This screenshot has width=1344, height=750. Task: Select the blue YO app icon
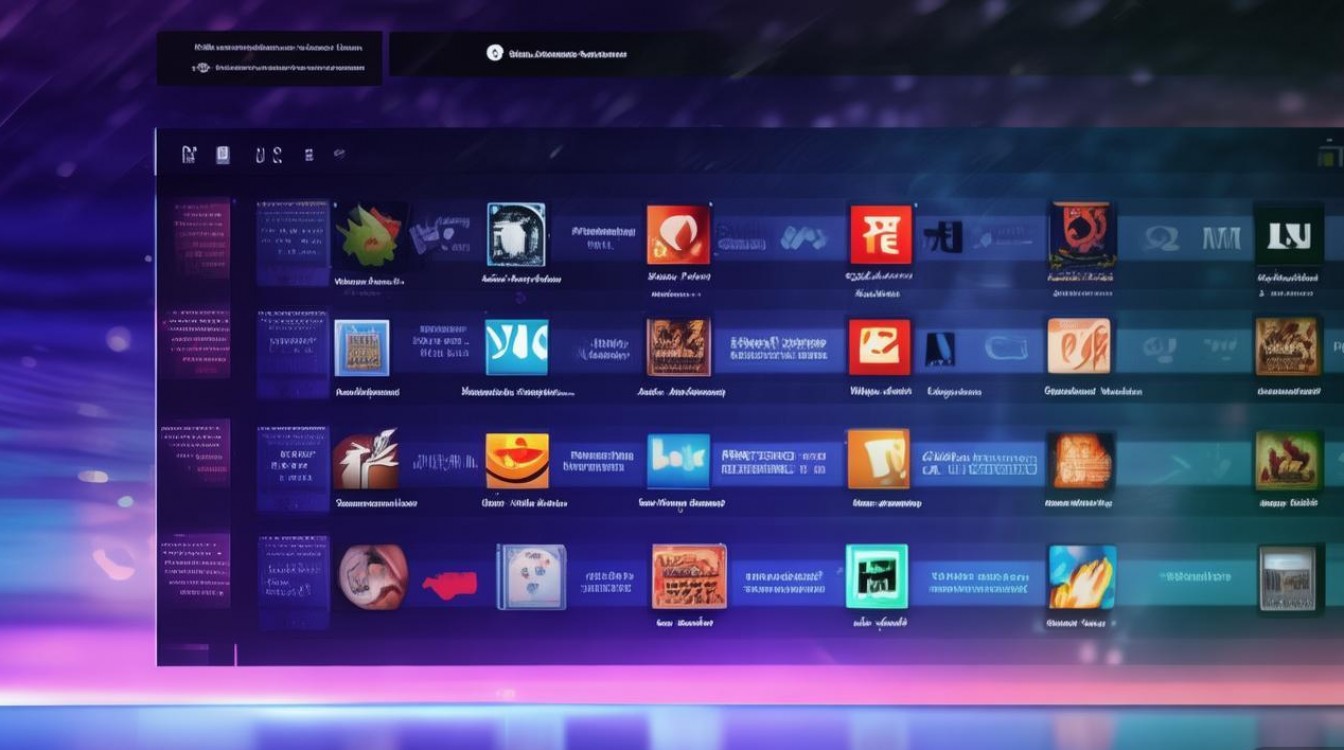(x=516, y=345)
